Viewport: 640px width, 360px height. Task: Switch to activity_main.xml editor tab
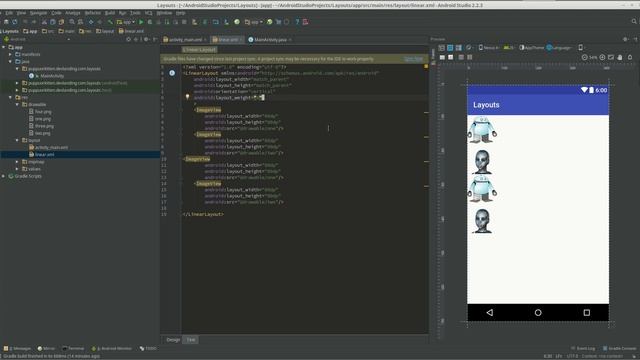185,40
